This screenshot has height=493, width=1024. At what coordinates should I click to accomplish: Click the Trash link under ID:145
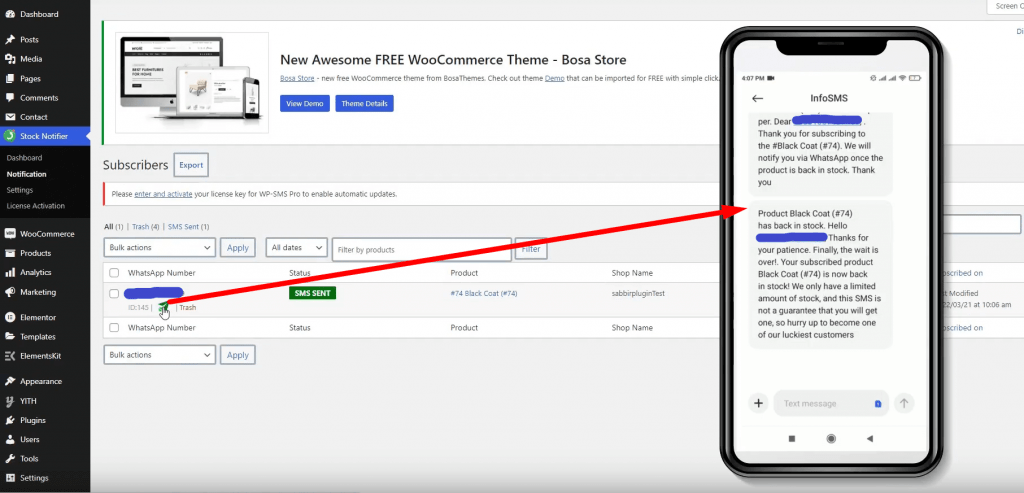pos(187,307)
